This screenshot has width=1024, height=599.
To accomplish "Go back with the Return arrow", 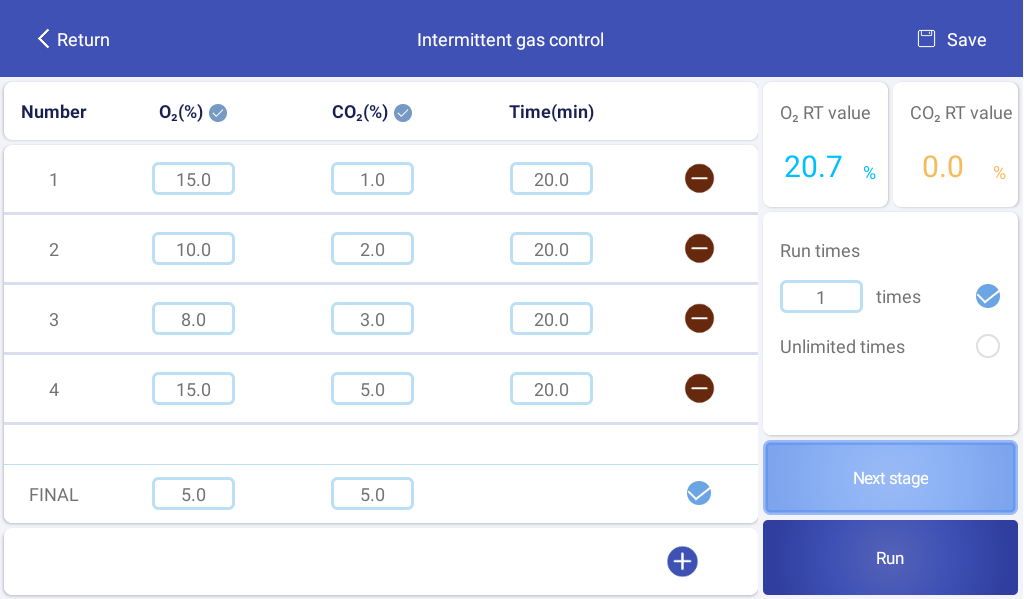I will [x=44, y=39].
